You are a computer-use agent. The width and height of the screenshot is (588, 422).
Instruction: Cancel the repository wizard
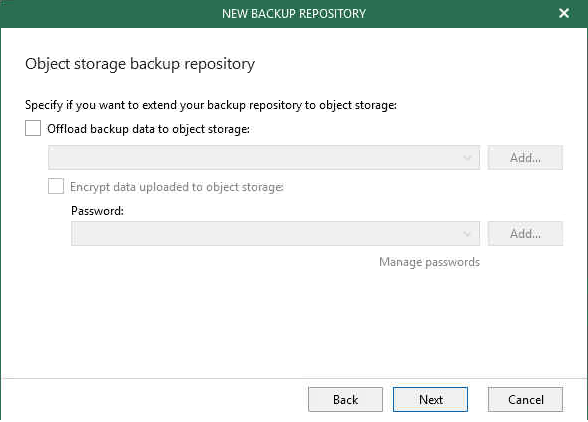[525, 399]
